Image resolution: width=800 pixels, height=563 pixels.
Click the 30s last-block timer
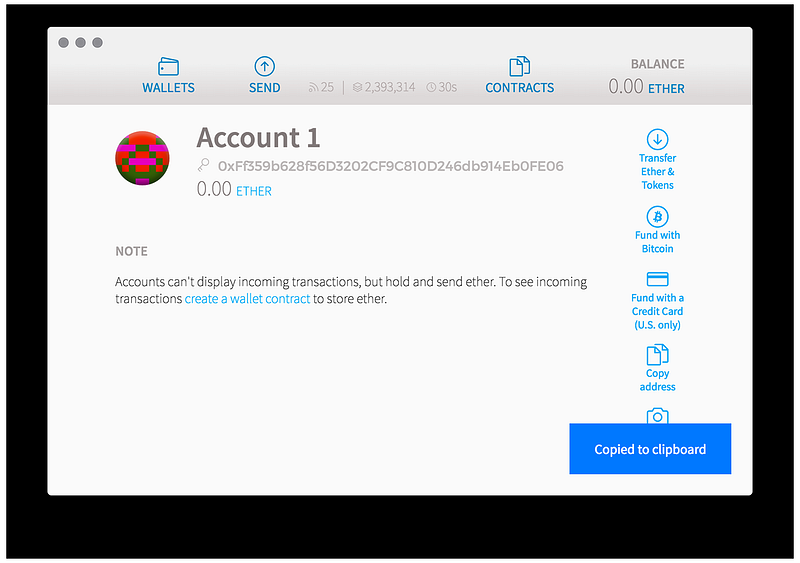coord(442,87)
